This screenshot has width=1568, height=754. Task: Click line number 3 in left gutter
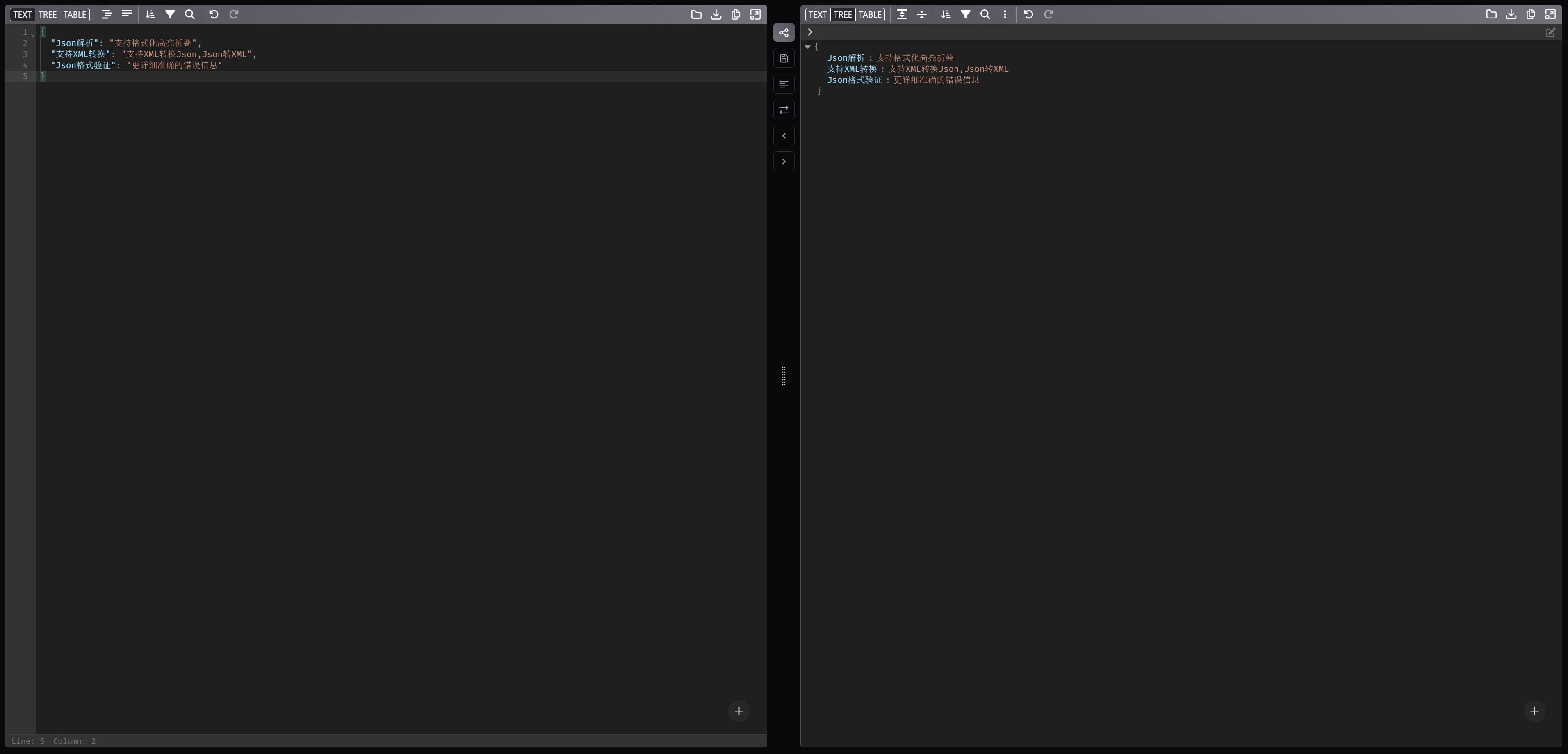tap(25, 54)
